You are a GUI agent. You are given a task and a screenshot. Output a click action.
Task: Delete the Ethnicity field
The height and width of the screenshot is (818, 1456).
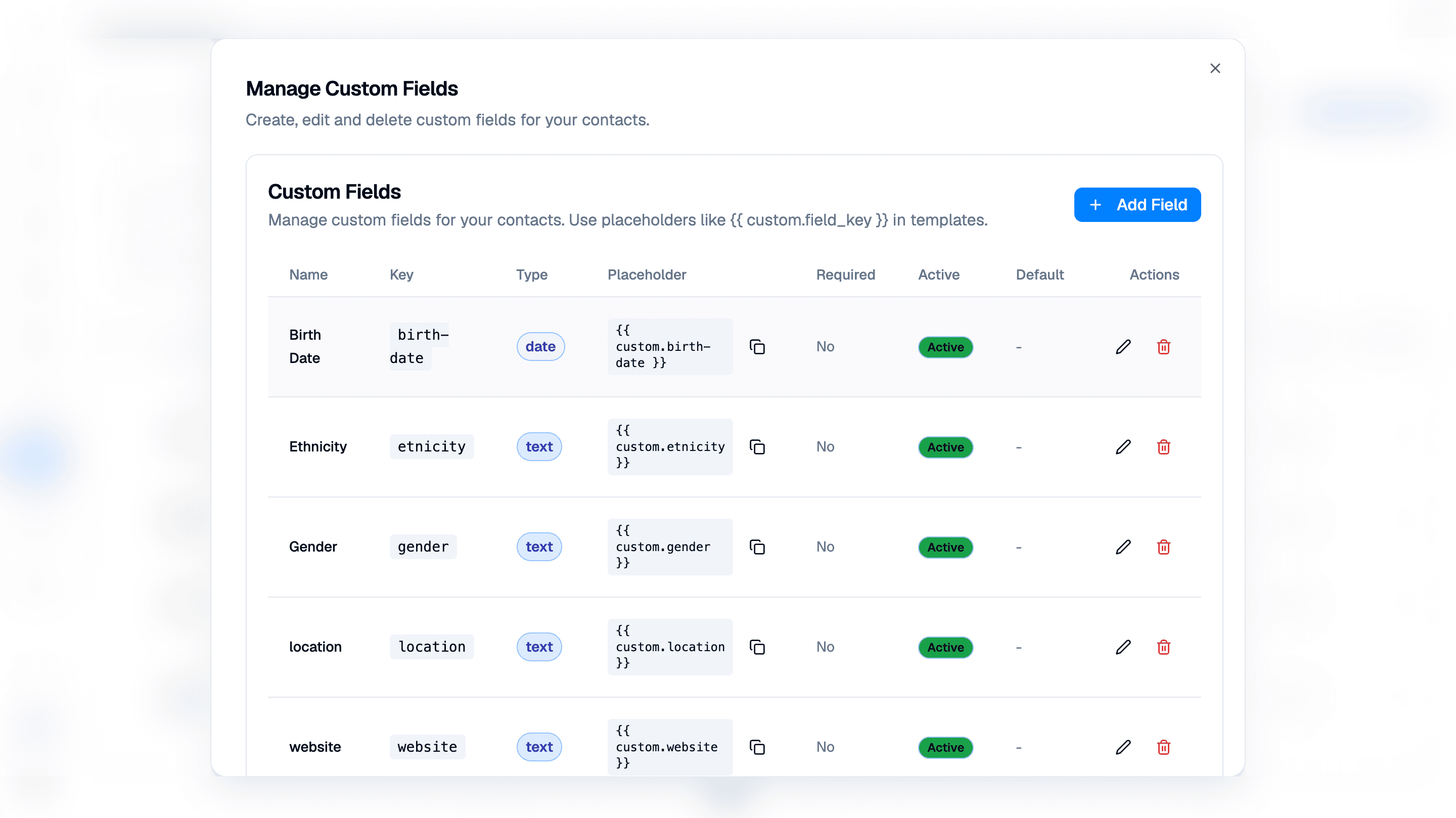pyautogui.click(x=1163, y=446)
